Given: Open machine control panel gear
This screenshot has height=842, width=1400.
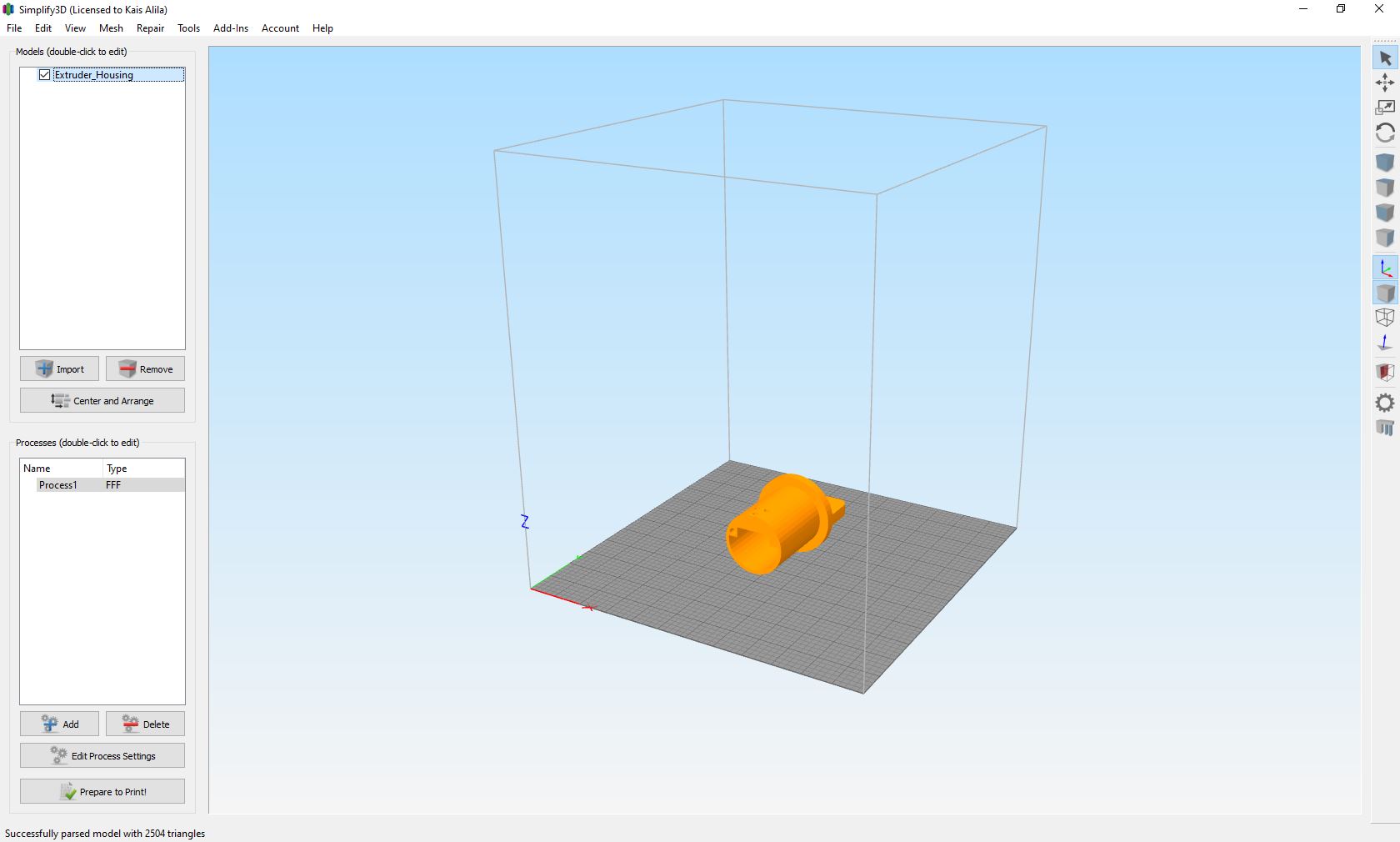Looking at the screenshot, I should point(1385,403).
